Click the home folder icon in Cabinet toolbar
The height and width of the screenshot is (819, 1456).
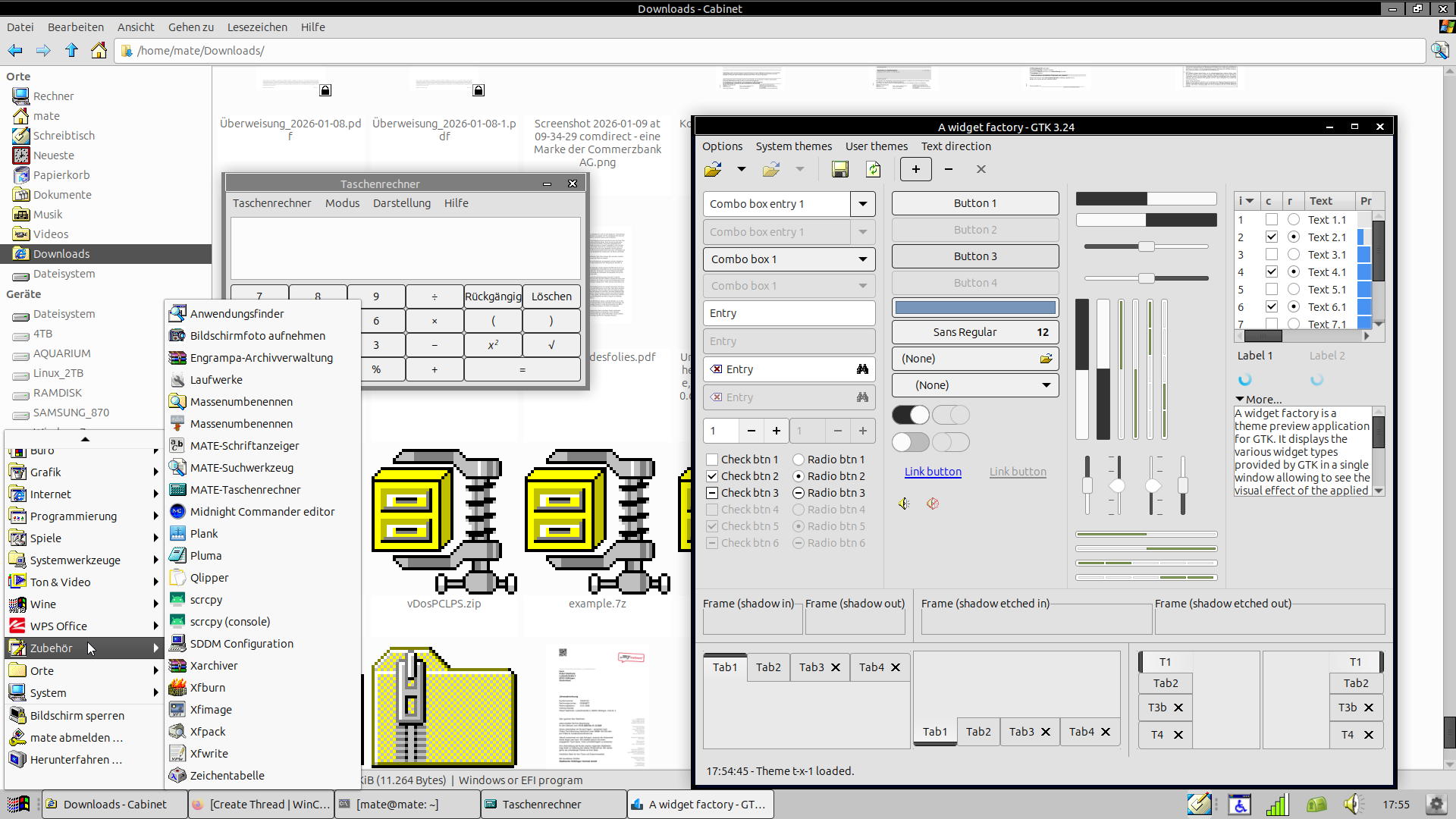click(99, 51)
